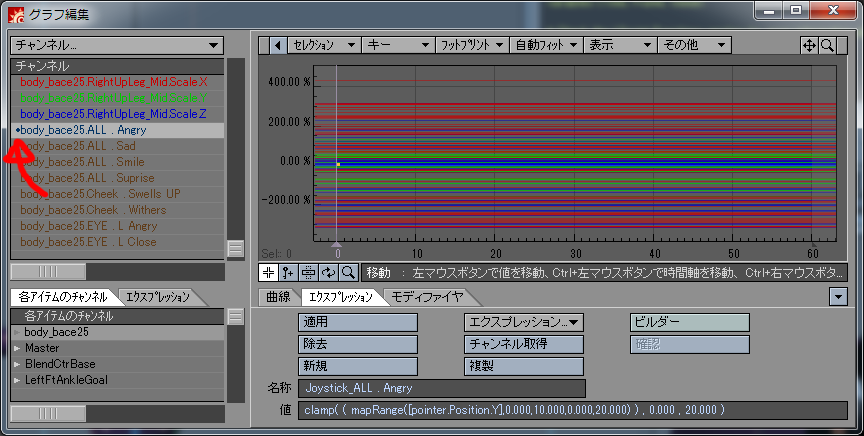Open the 表示 menu
The image size is (864, 436).
pos(620,45)
